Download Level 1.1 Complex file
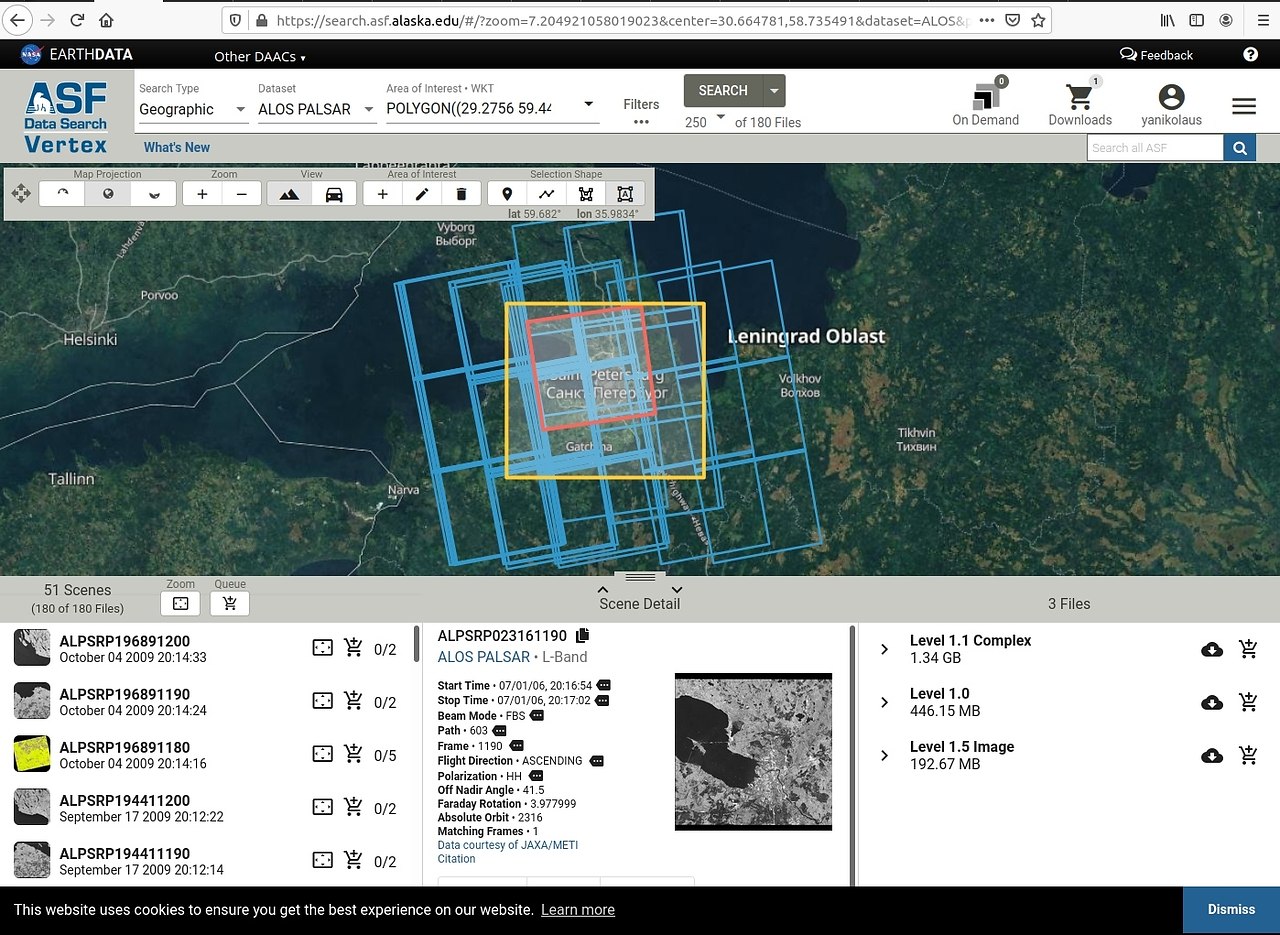This screenshot has width=1280, height=935. 1211,650
